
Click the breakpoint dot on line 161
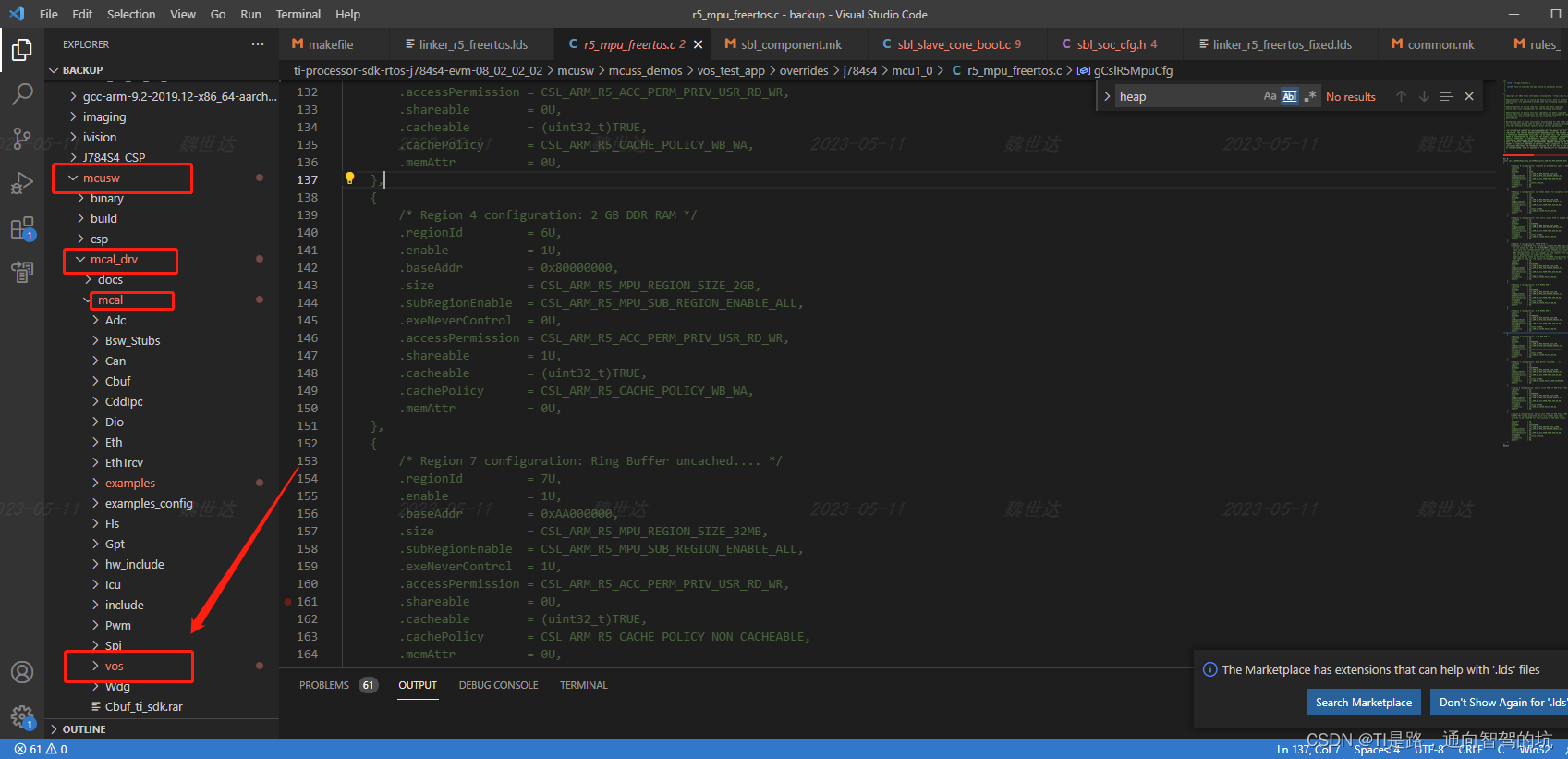(x=288, y=602)
